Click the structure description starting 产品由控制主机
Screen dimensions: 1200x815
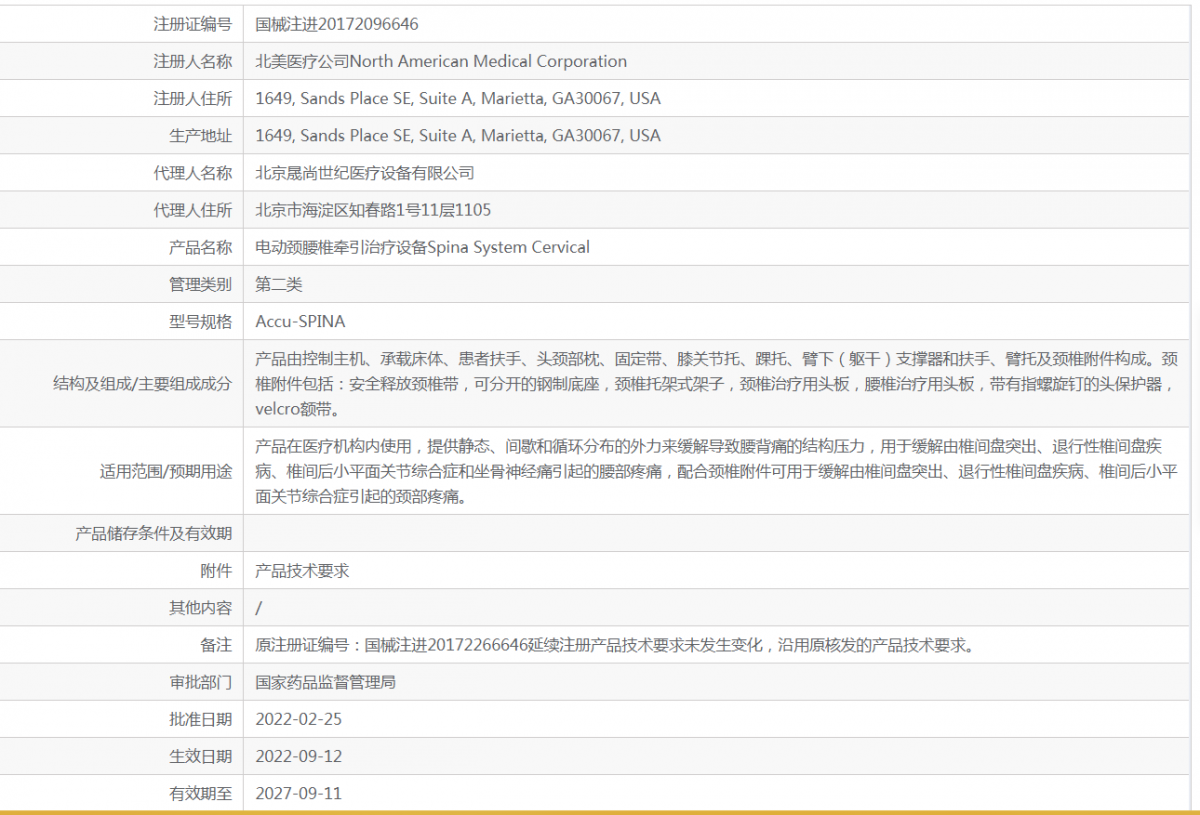coord(717,383)
